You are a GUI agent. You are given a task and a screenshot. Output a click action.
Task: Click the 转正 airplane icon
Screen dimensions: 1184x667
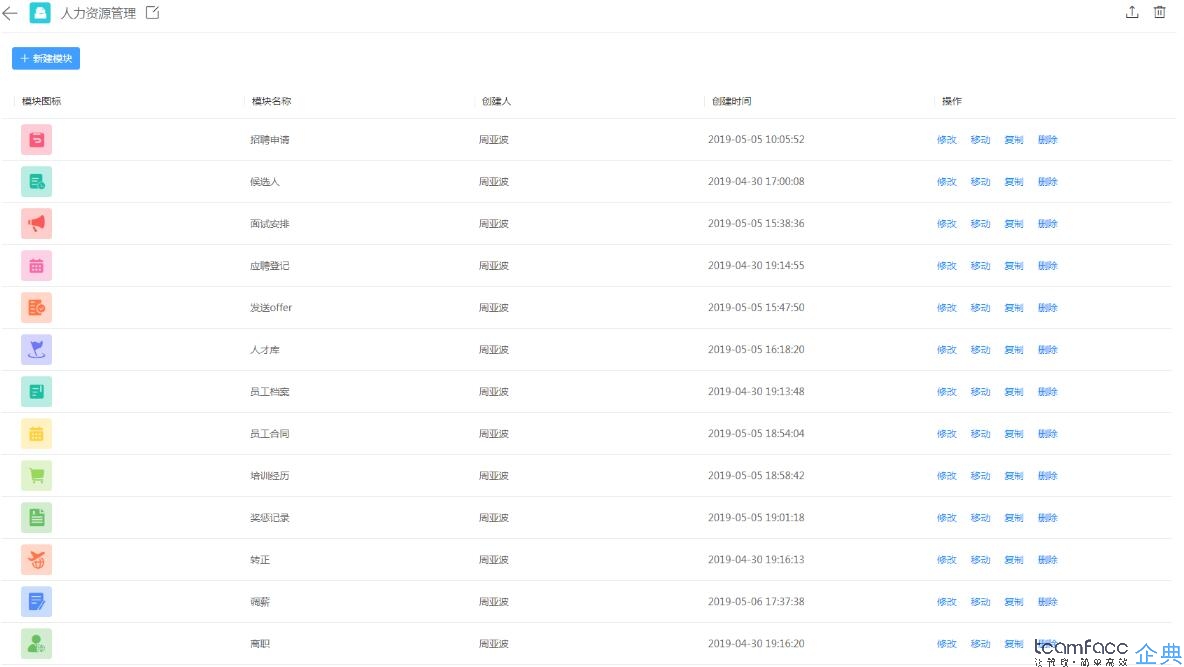[36, 560]
